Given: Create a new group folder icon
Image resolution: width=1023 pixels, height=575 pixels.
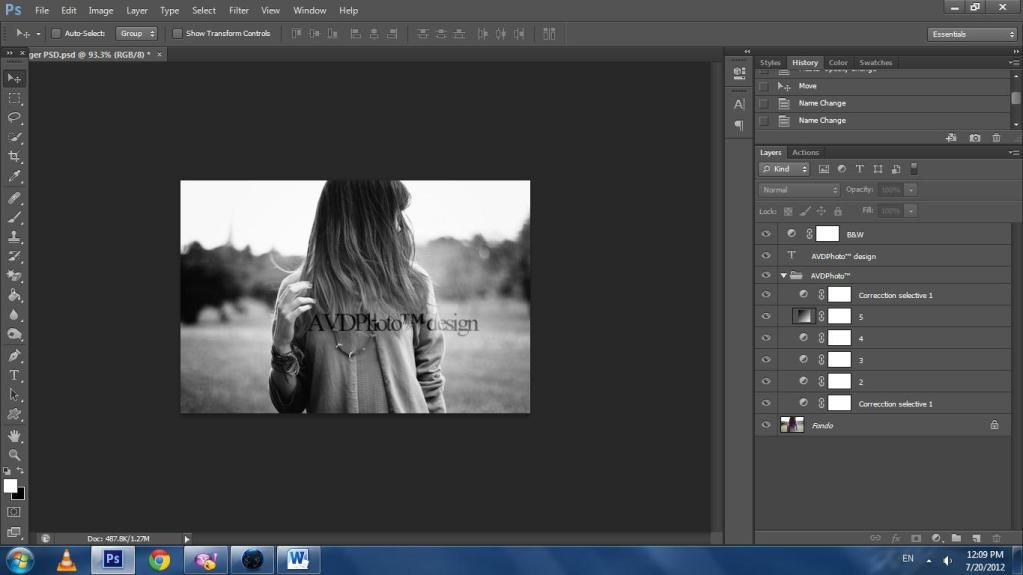Looking at the screenshot, I should (956, 538).
